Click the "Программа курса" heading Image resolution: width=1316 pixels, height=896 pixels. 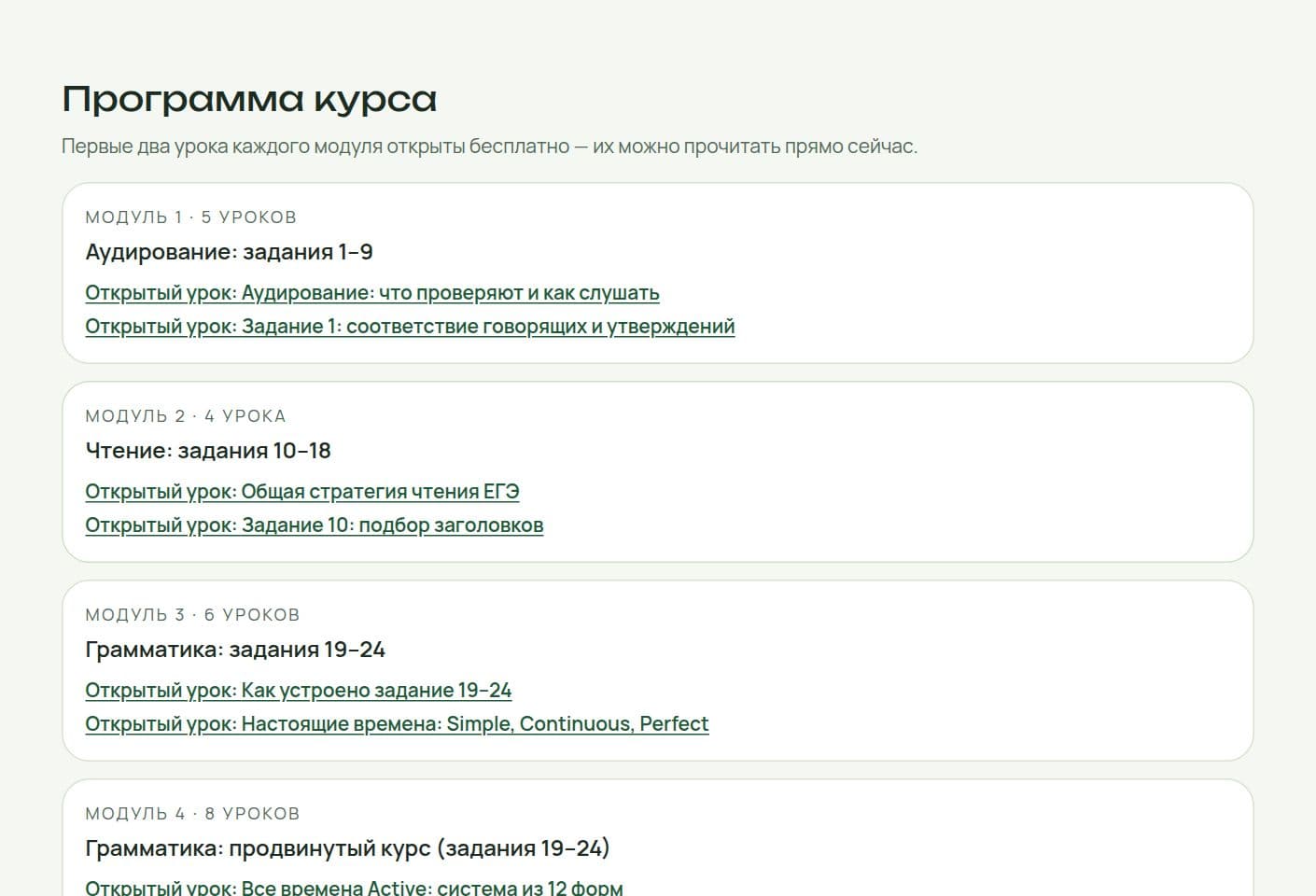249,99
